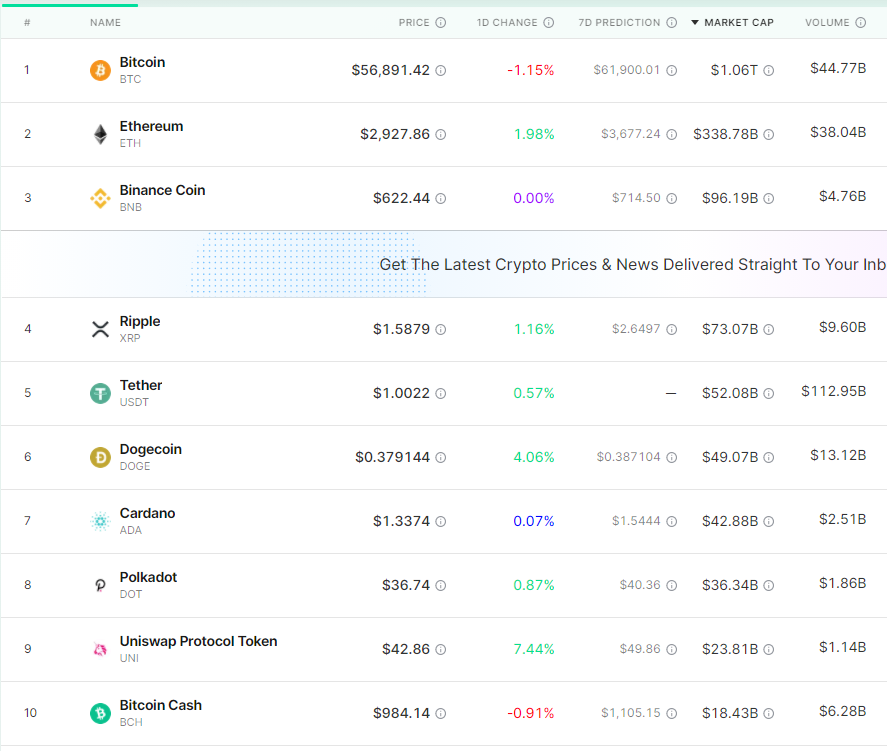Click the Uniswap unicorn logo icon
The image size is (887, 751).
click(x=100, y=649)
